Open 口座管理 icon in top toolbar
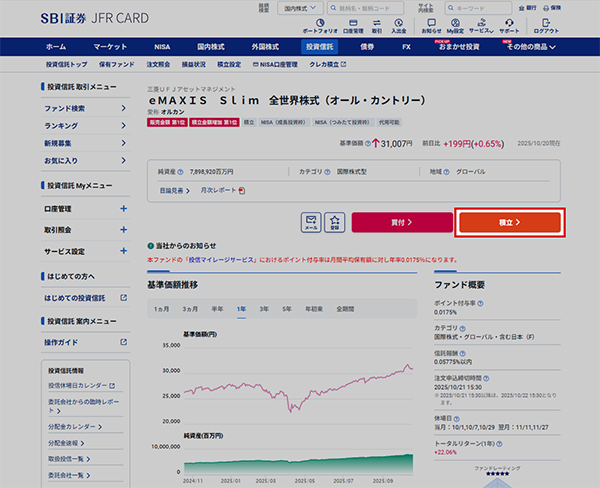Image resolution: width=600 pixels, height=488 pixels. click(x=353, y=27)
